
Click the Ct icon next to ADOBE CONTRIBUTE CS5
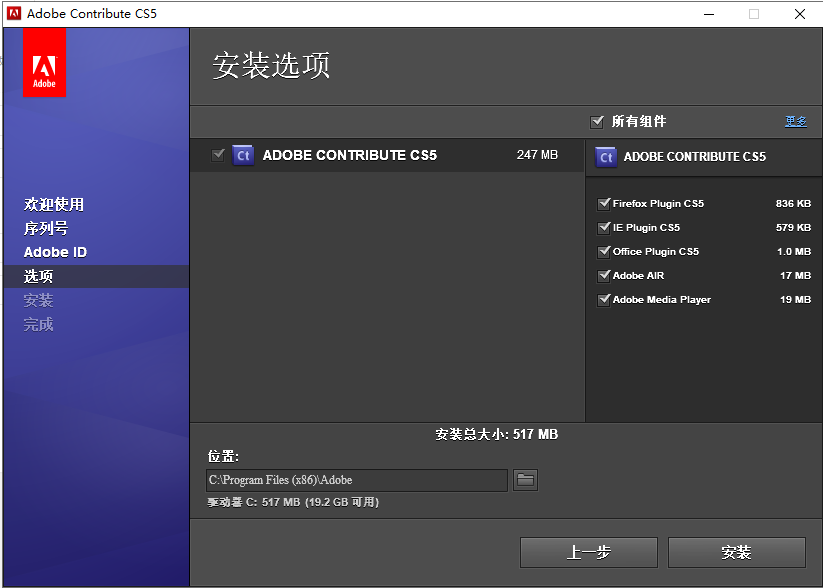click(242, 155)
